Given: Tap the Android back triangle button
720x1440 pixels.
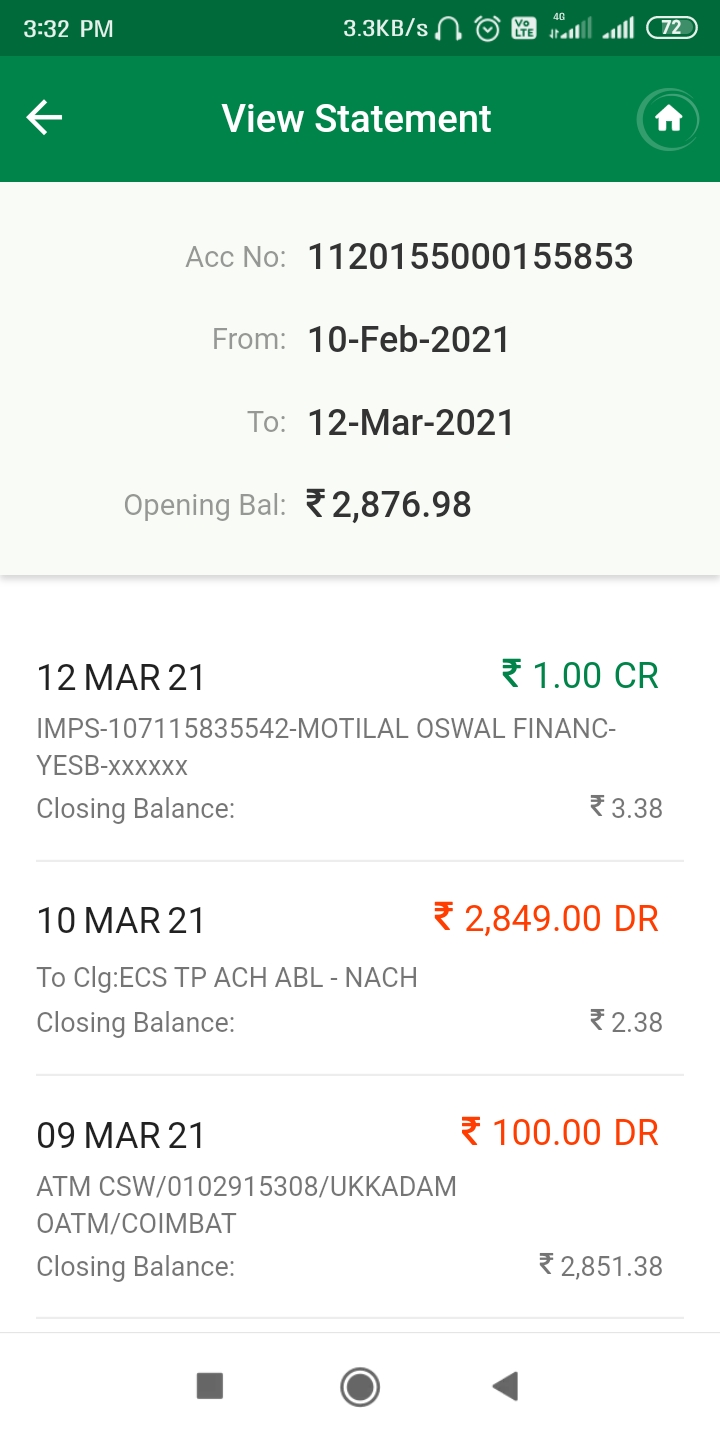Looking at the screenshot, I should click(505, 1386).
